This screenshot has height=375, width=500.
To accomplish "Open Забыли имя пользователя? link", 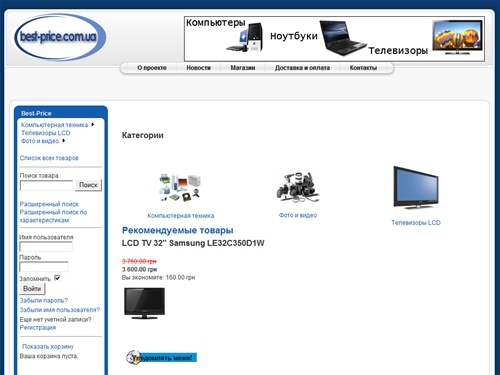I will pos(60,310).
